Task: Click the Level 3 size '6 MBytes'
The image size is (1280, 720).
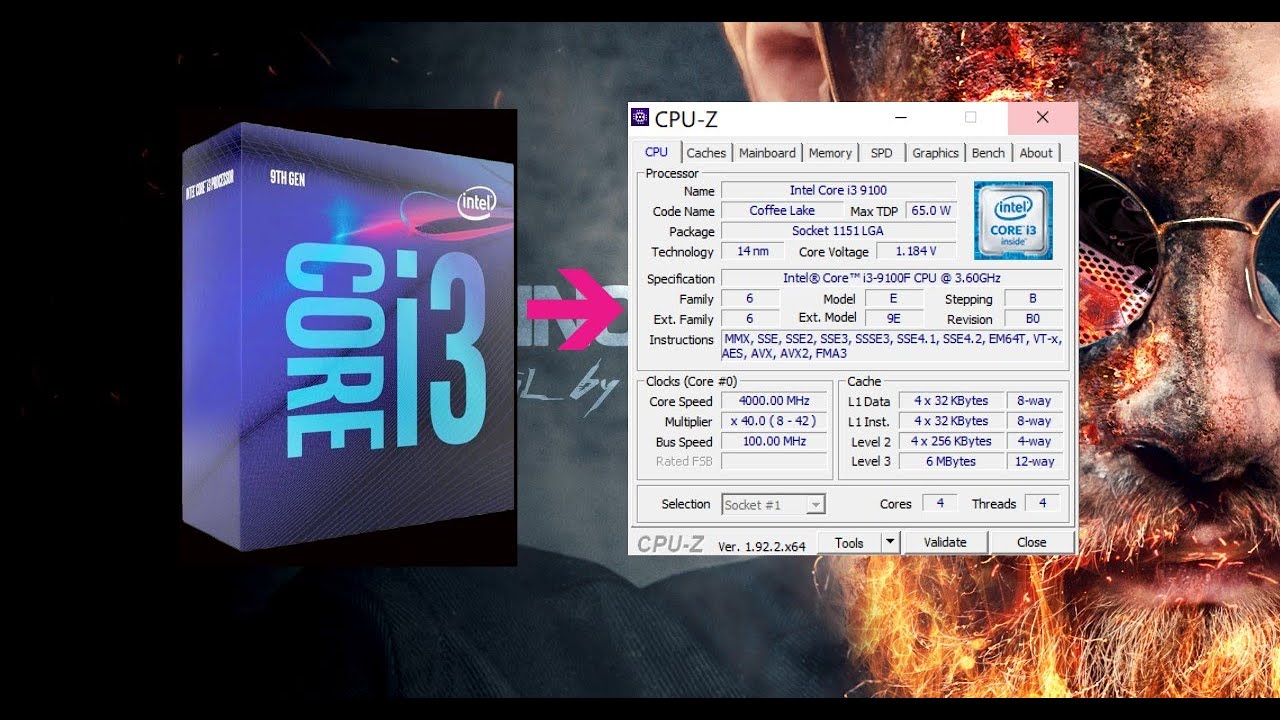Action: pos(951,461)
